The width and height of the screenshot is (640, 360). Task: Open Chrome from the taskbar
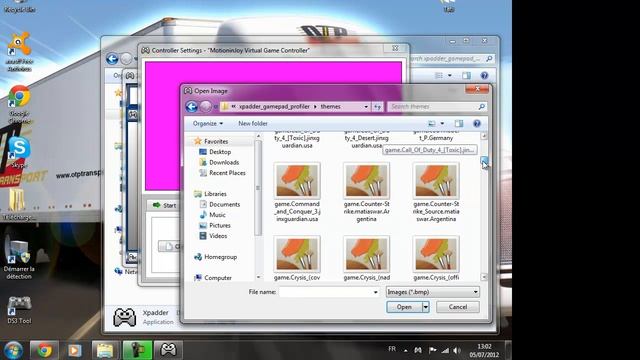[44, 350]
